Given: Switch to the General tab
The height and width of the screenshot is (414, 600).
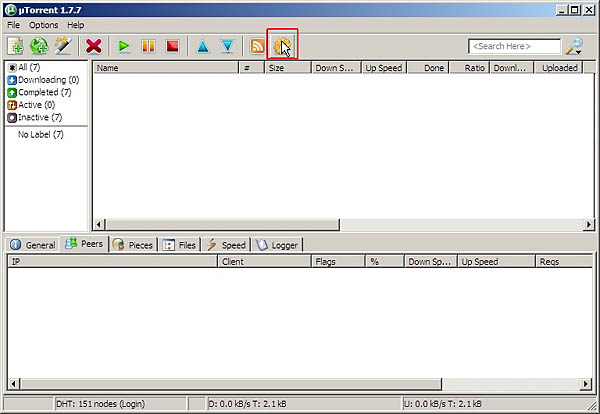Looking at the screenshot, I should [33, 245].
